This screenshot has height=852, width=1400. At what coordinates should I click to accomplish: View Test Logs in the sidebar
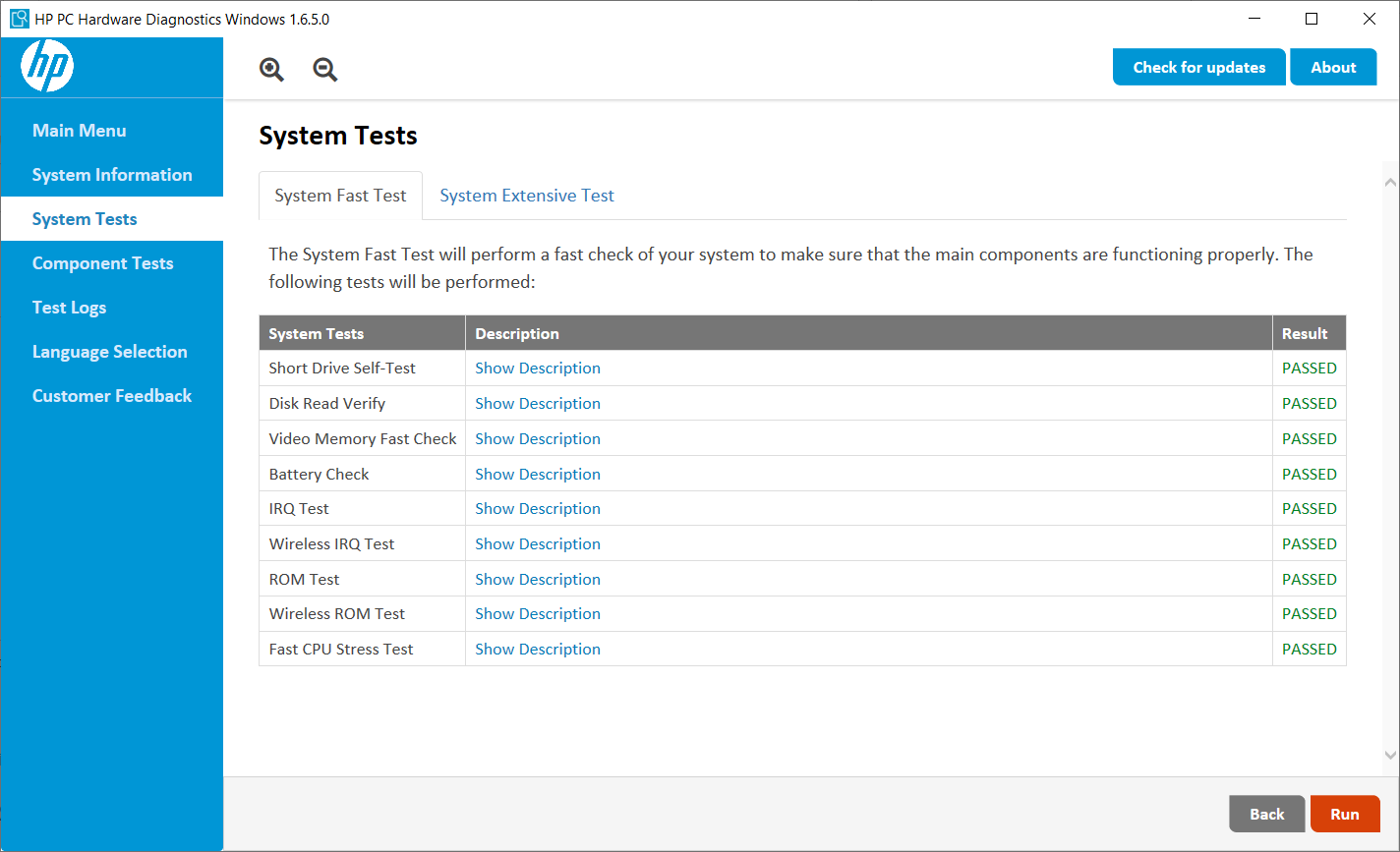point(69,308)
